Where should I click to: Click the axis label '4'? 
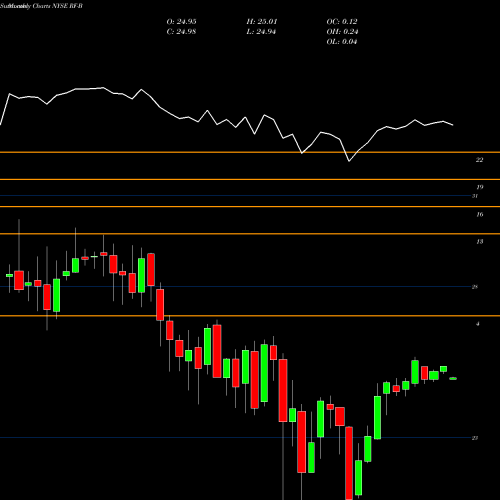pyautogui.click(x=478, y=324)
